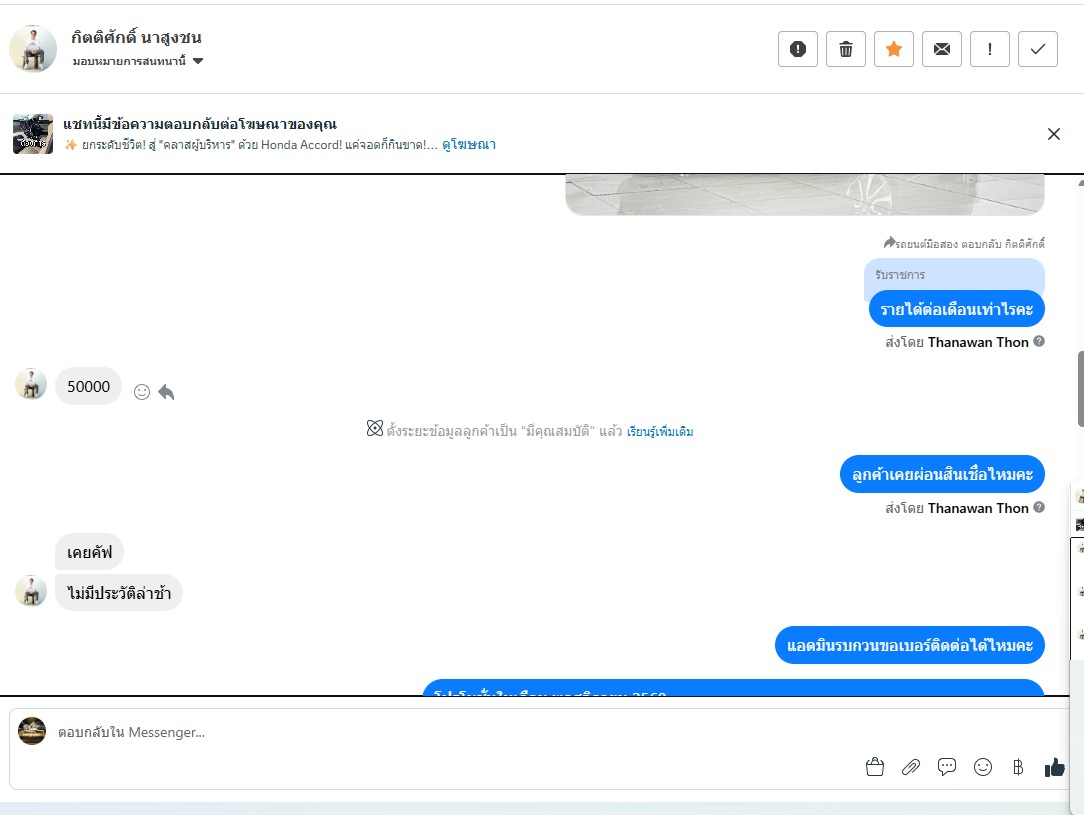Close the ad reply banner
Viewport: 1084px width, 815px height.
1054,134
